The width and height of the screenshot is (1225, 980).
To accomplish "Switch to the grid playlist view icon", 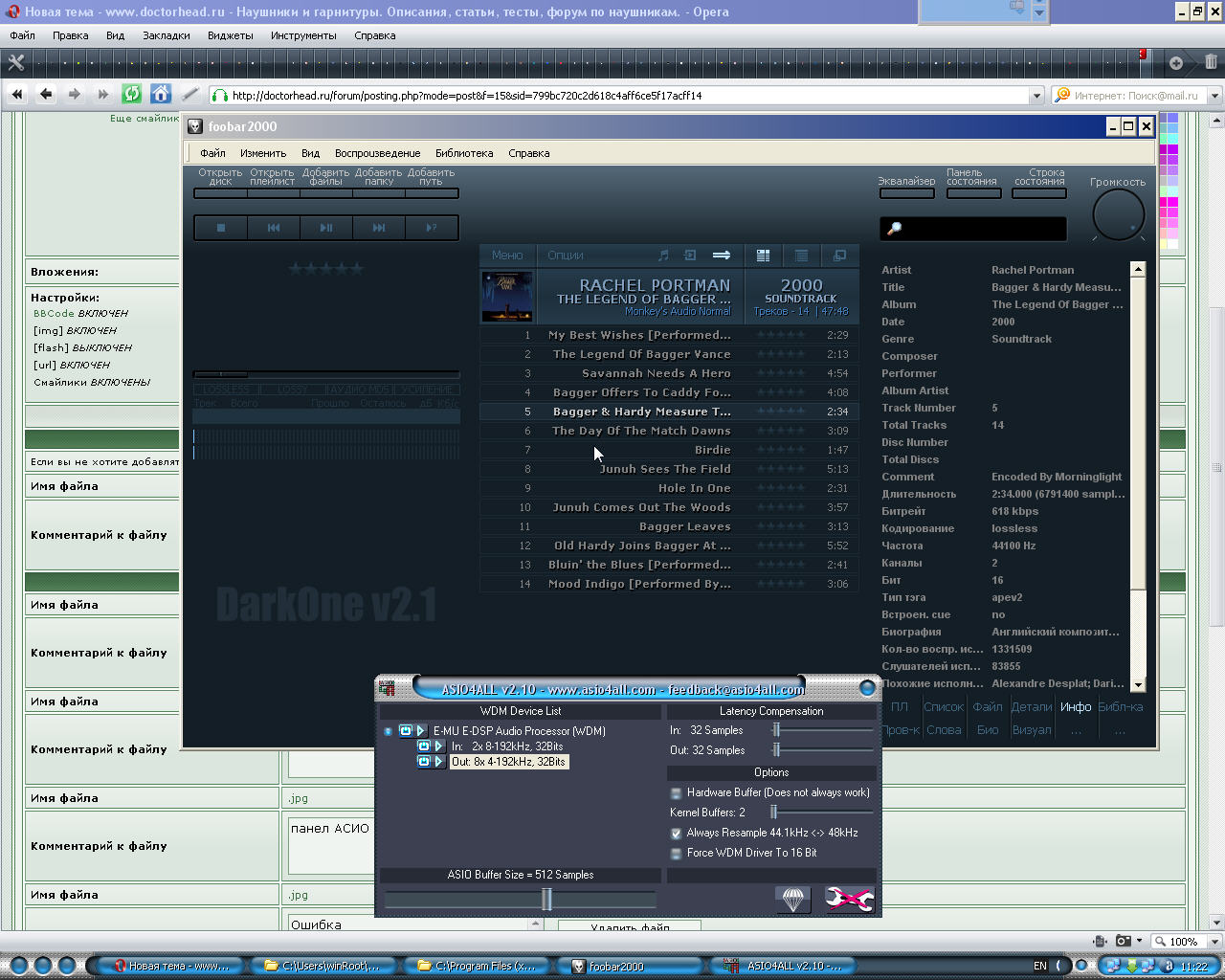I will 763,256.
